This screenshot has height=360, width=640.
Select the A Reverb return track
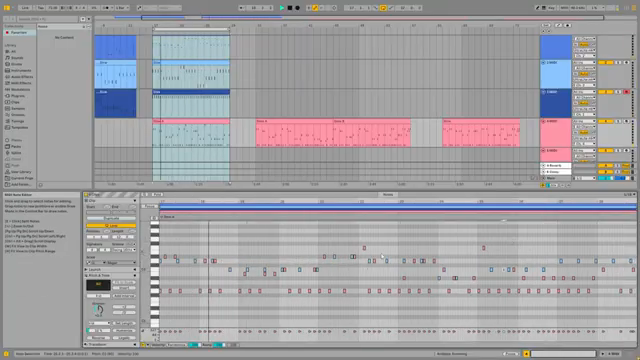click(556, 165)
